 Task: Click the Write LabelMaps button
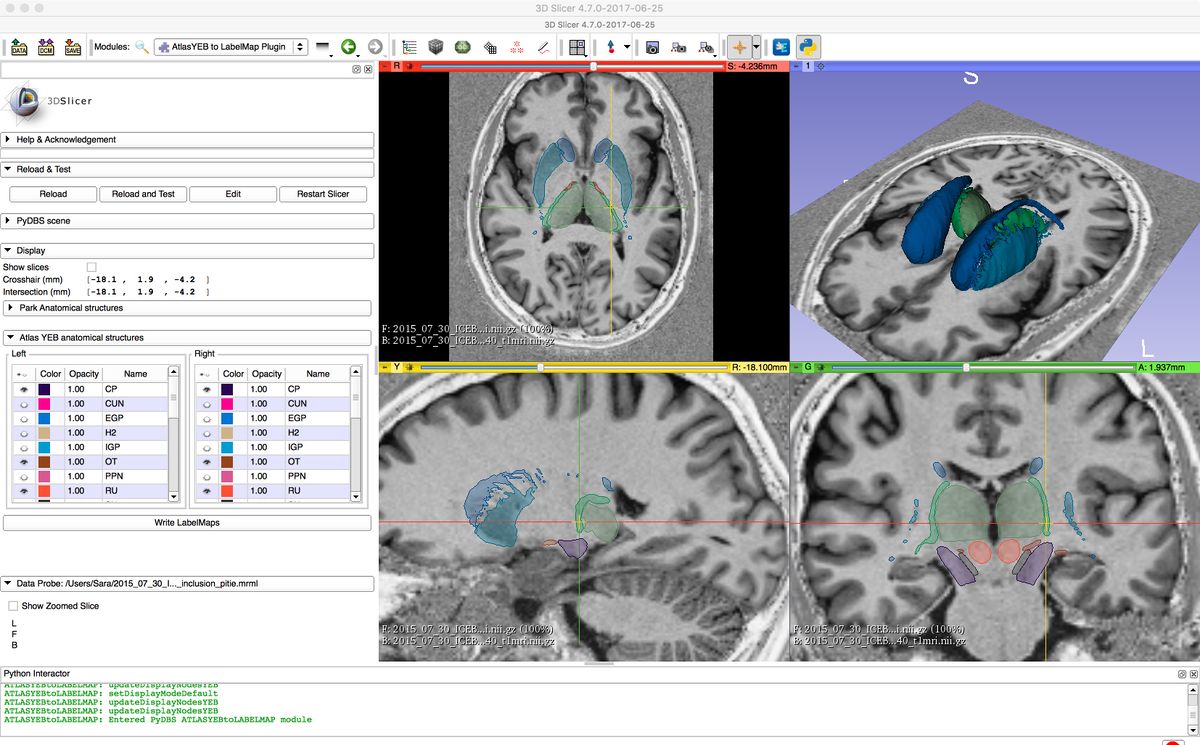click(x=188, y=522)
